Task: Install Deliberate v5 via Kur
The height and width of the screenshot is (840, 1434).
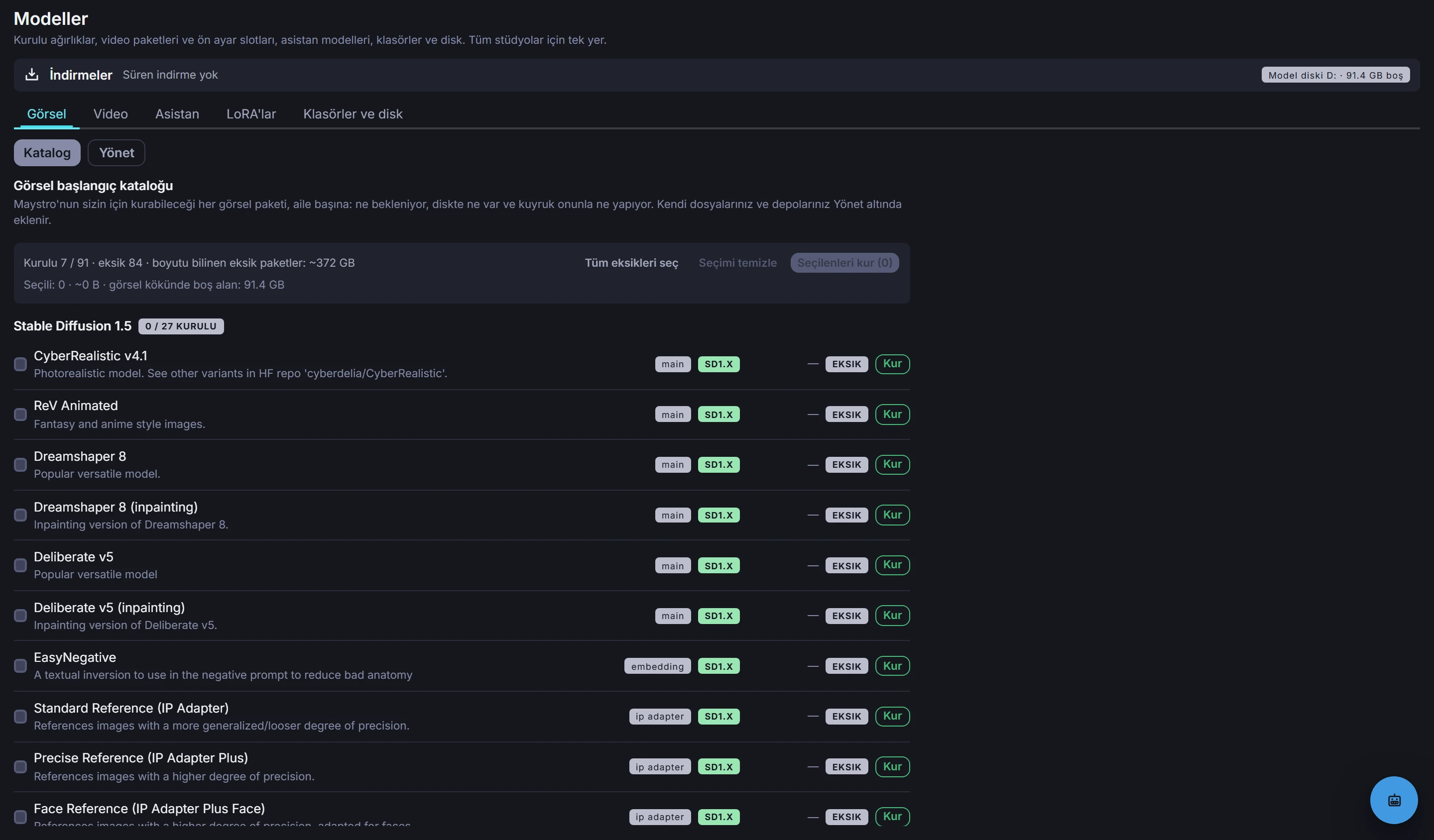Action: [892, 565]
